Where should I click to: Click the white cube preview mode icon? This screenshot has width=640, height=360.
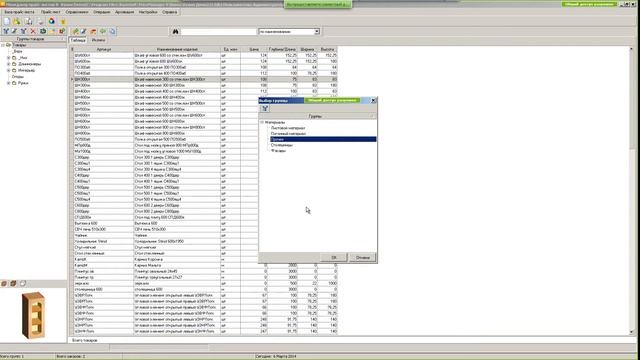(23, 283)
